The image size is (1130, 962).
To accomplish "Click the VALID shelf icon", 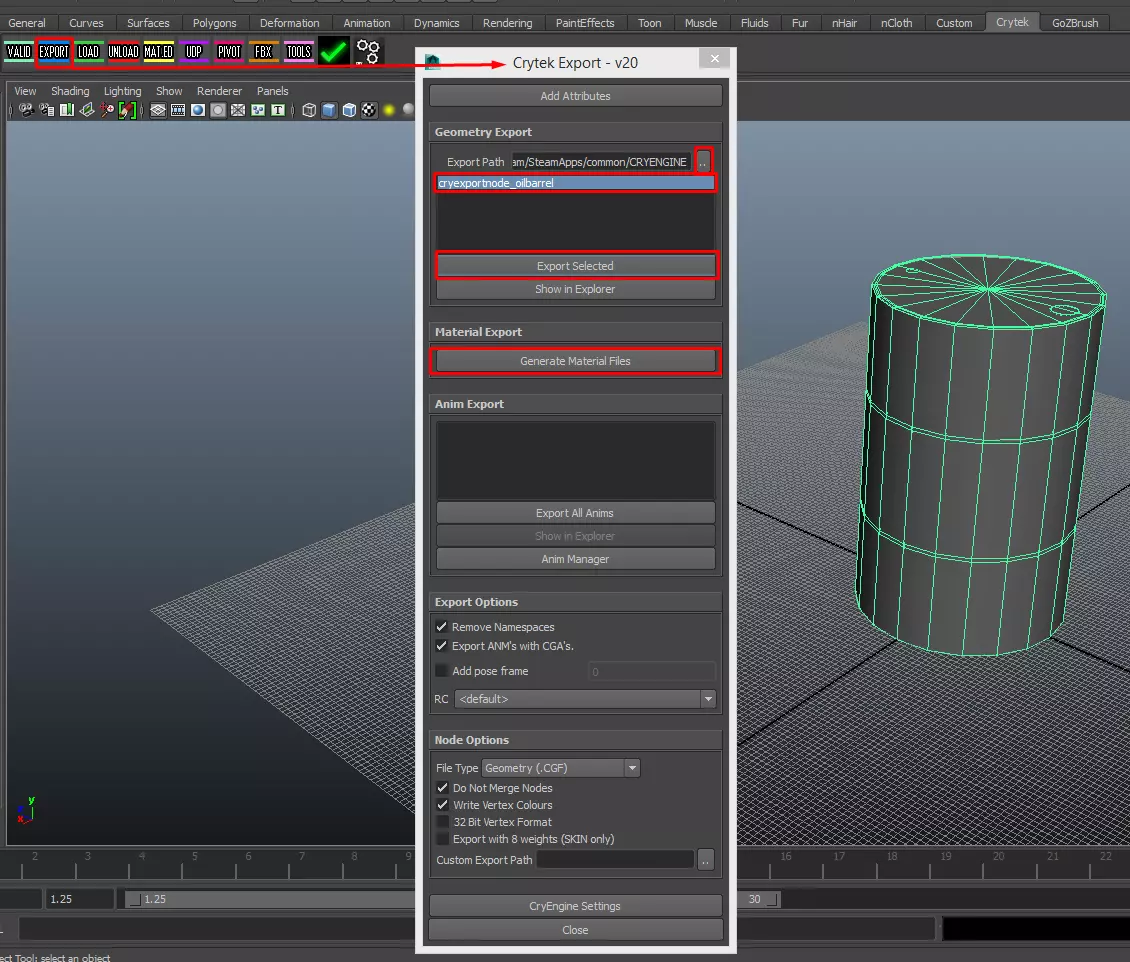I will (19, 52).
